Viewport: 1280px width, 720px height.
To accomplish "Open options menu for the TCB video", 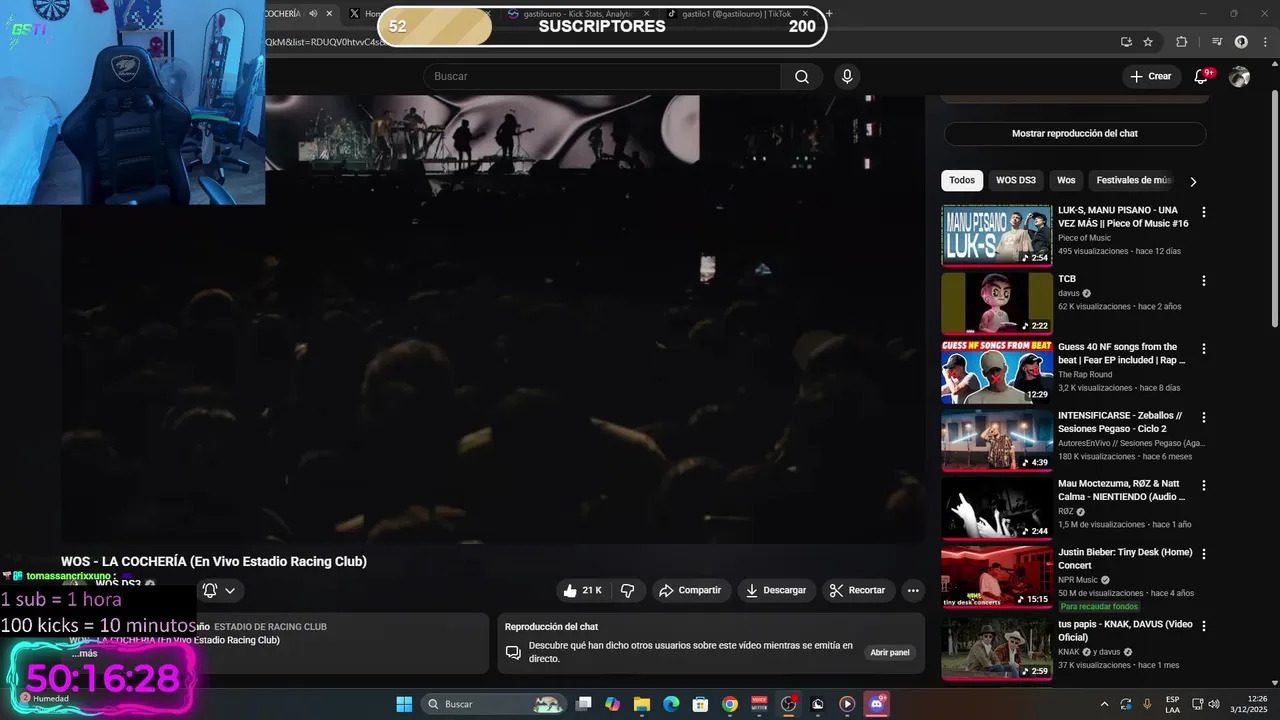I will click(x=1204, y=281).
